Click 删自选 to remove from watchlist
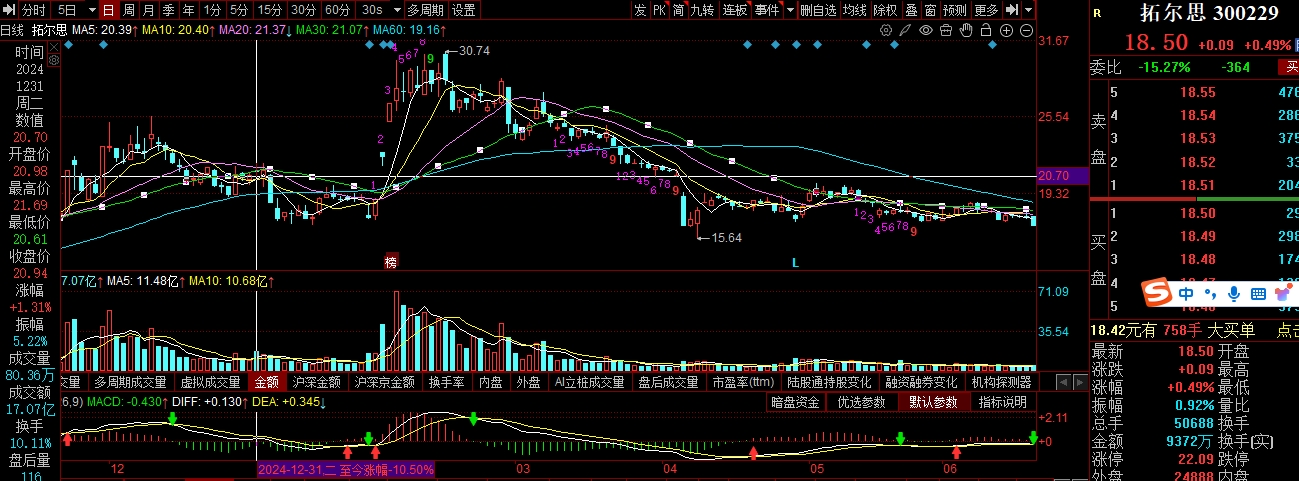Screen dimensions: 1299x481 (x=818, y=10)
